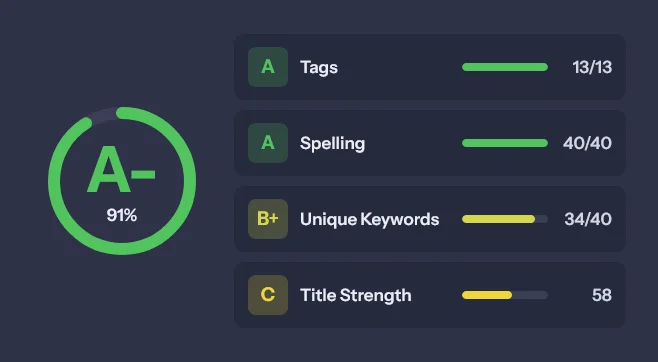Click the yellow-green Unique Keywords progress bar
The height and width of the screenshot is (362, 658).
pyautogui.click(x=505, y=219)
